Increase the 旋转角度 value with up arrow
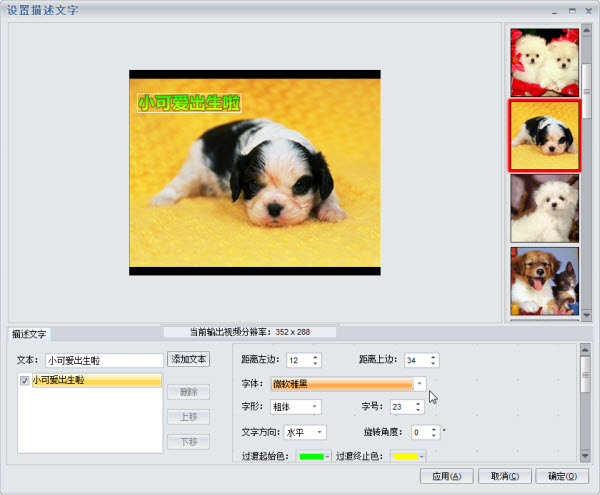Screen dimensions: 600x495 tap(434, 429)
